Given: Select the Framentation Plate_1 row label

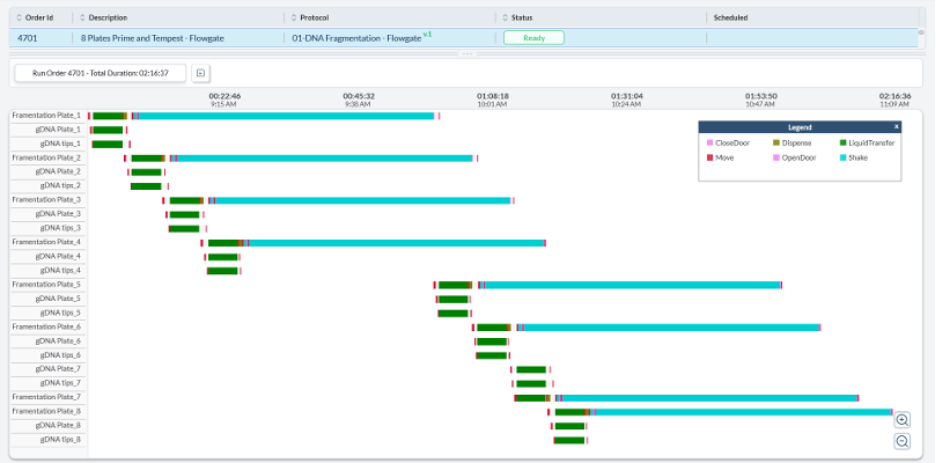Looking at the screenshot, I should 46,116.
